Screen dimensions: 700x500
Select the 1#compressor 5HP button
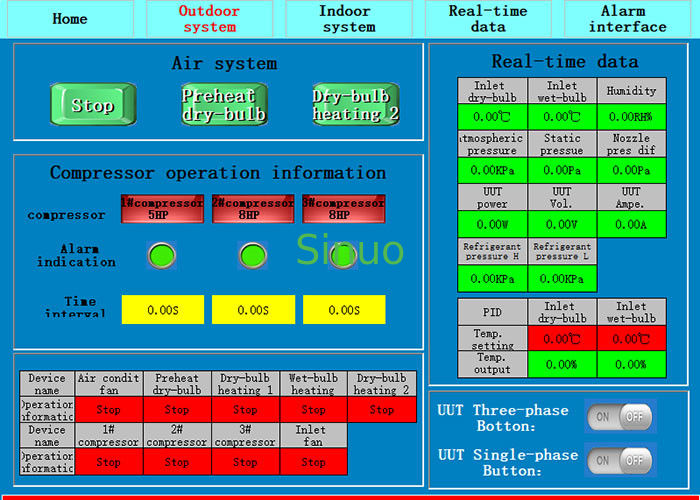coord(162,209)
